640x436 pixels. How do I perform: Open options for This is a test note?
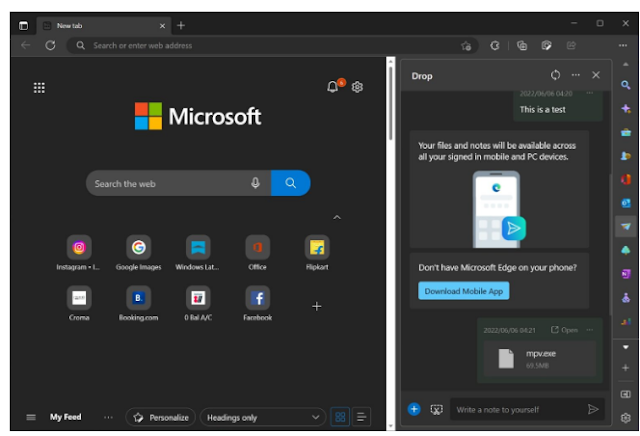[590, 93]
